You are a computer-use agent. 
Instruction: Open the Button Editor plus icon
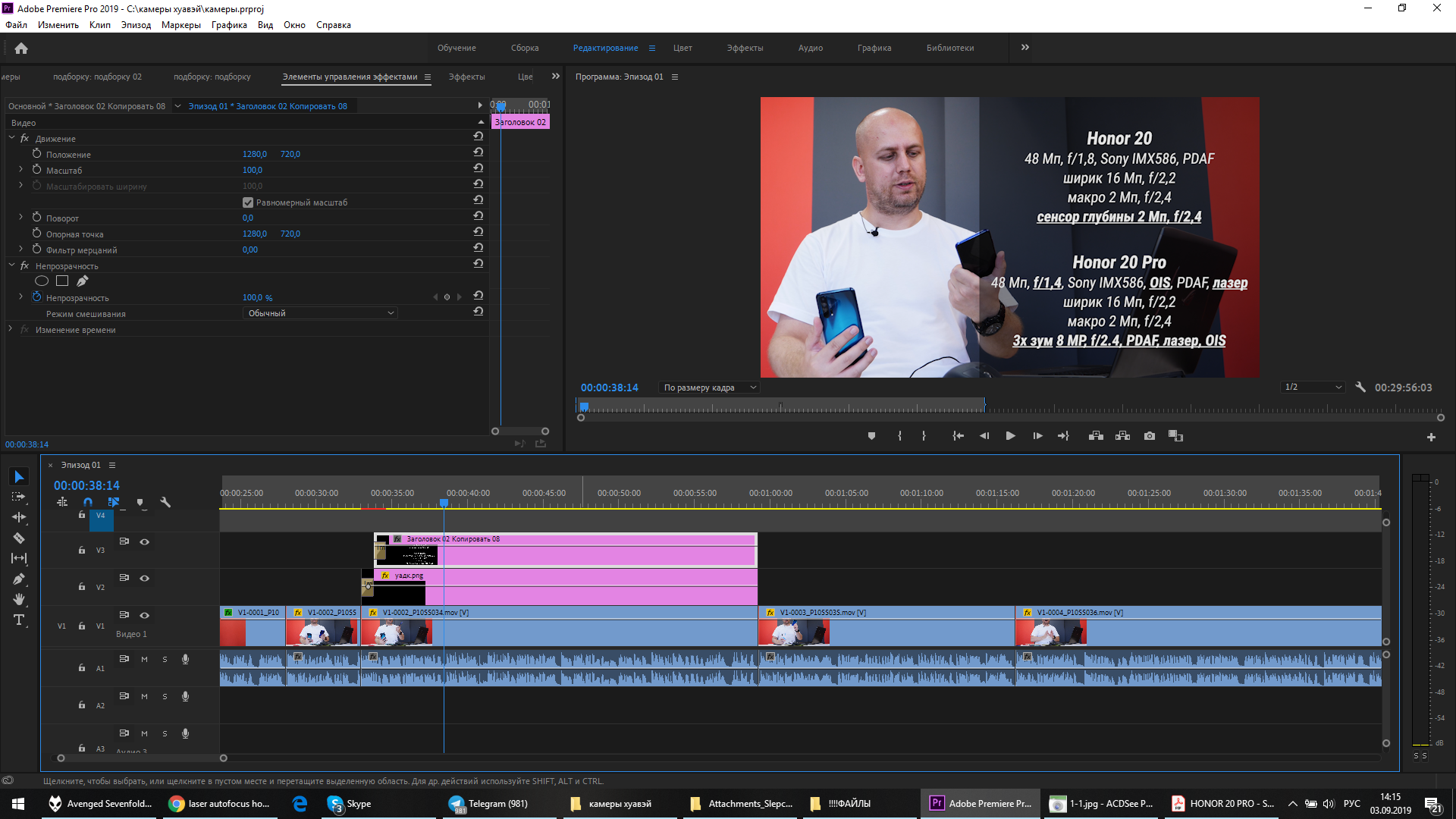(x=1431, y=438)
